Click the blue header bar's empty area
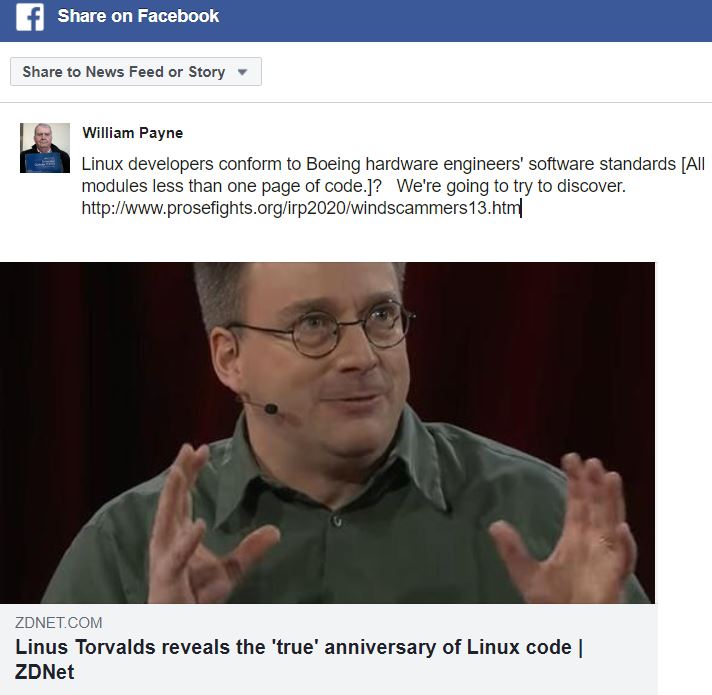The height and width of the screenshot is (695, 712). click(x=463, y=18)
